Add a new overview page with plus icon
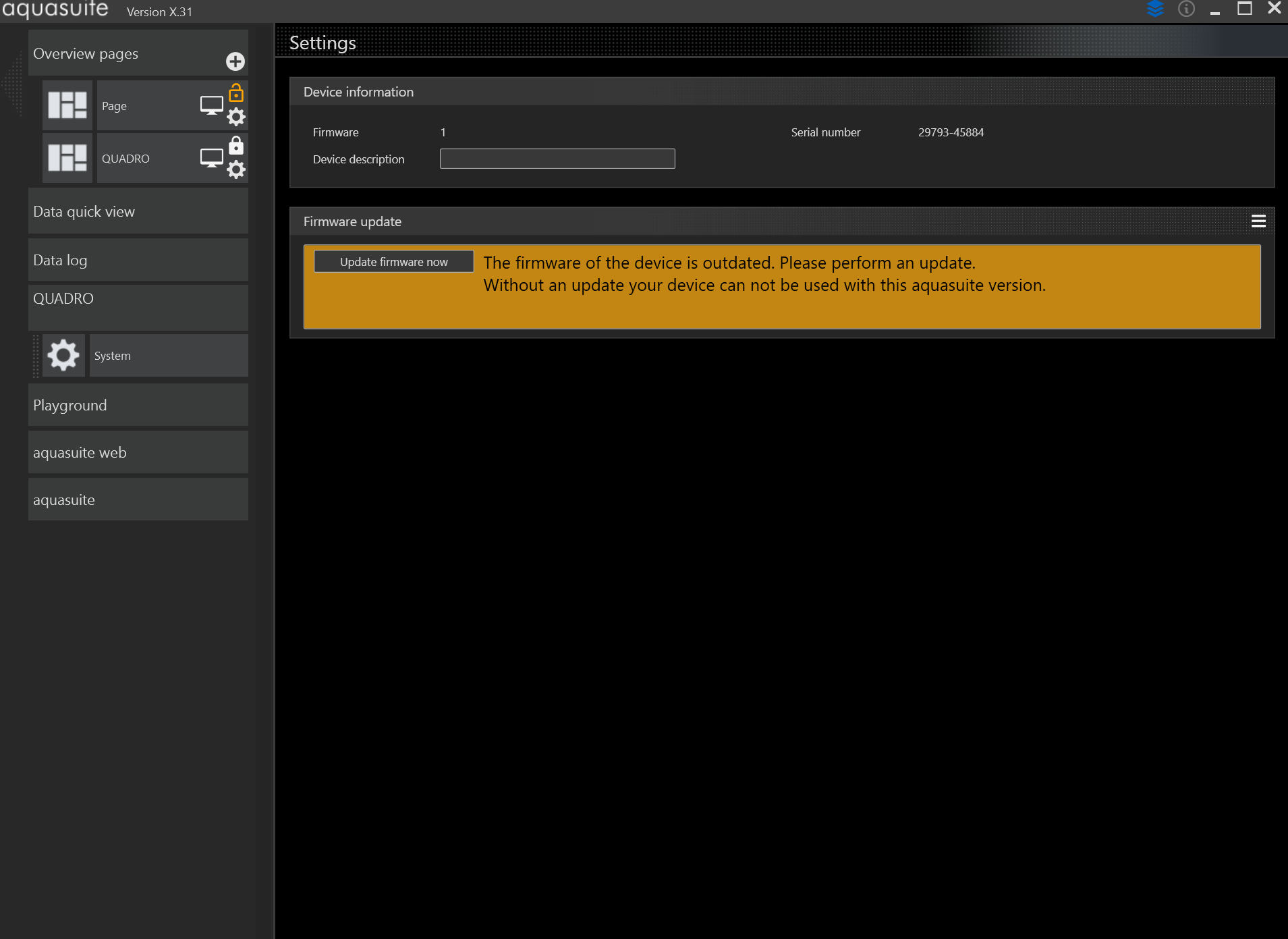 click(x=235, y=62)
